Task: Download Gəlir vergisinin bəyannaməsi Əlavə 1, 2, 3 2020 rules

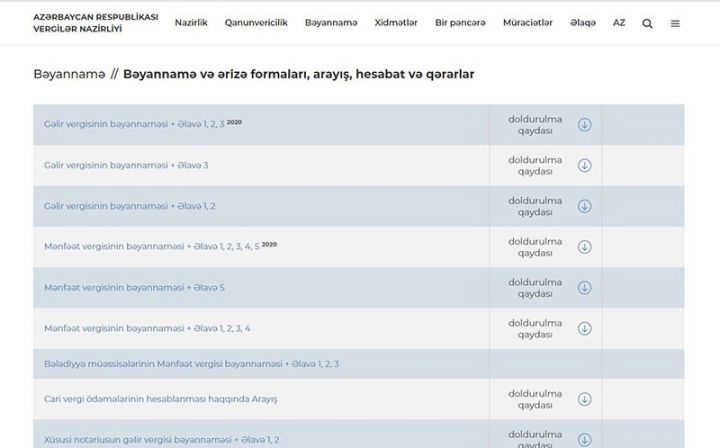Action: click(585, 125)
